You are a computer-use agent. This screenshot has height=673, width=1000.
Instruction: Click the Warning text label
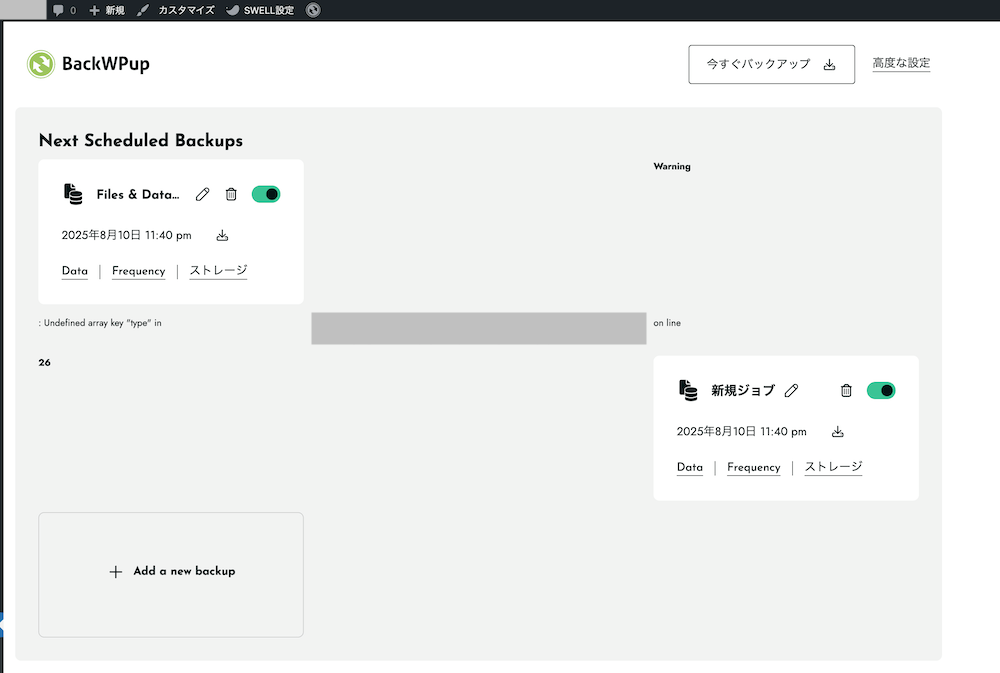672,166
